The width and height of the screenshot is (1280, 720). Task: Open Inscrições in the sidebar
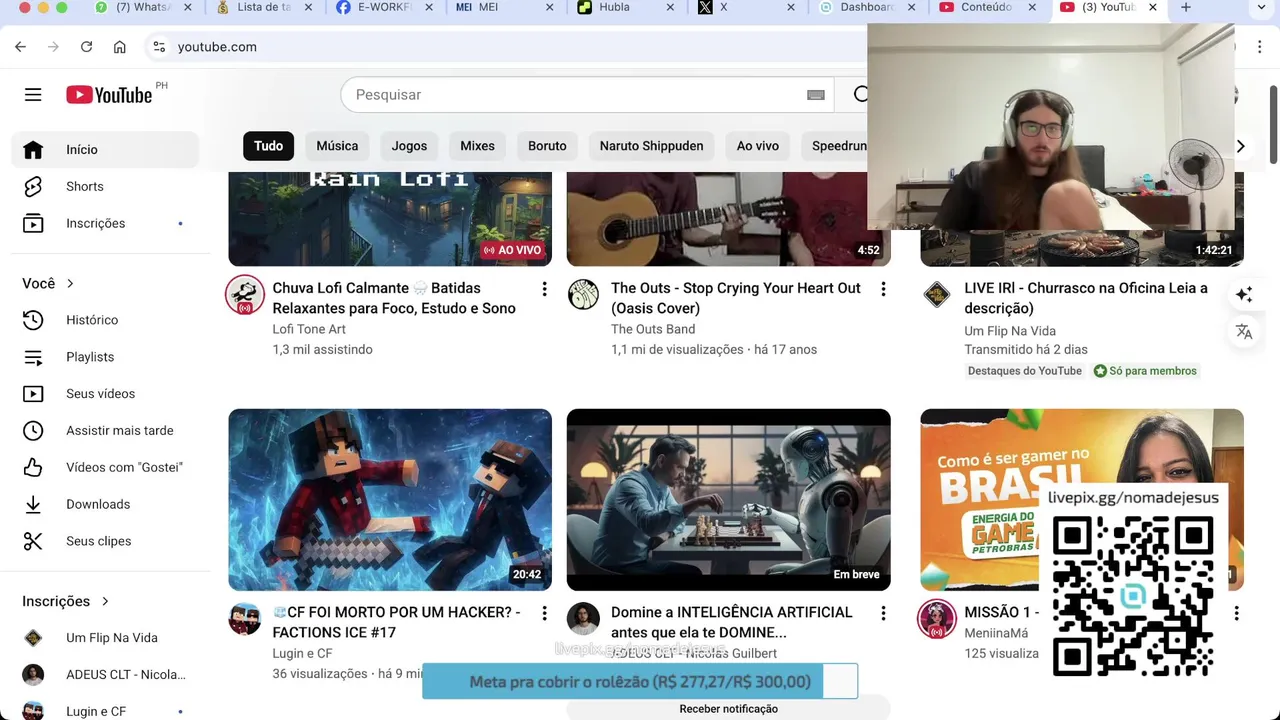click(x=106, y=224)
